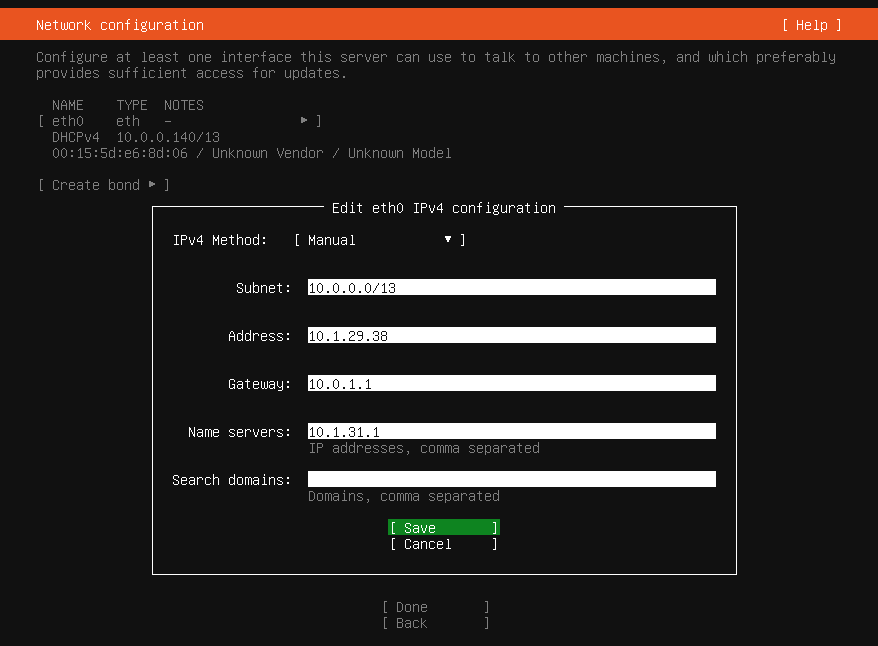Expand the eth0 row arrow indicator
Viewport: 878px width, 646px height.
[x=304, y=121]
